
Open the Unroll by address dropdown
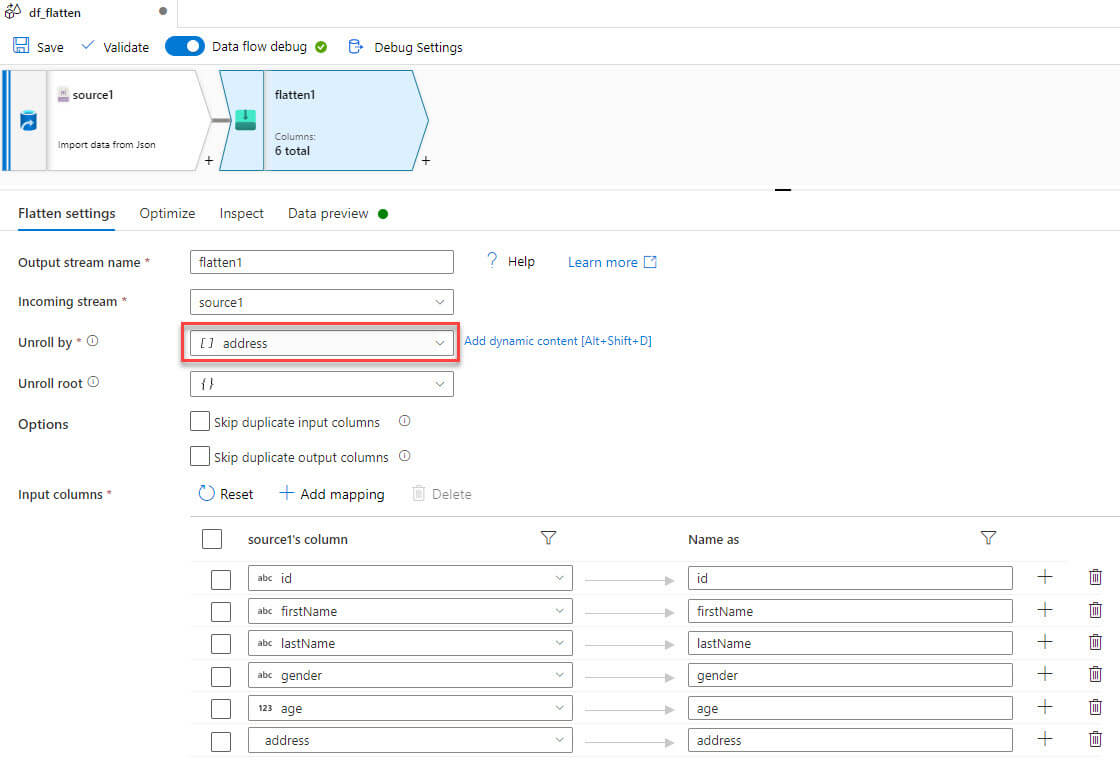(x=320, y=343)
